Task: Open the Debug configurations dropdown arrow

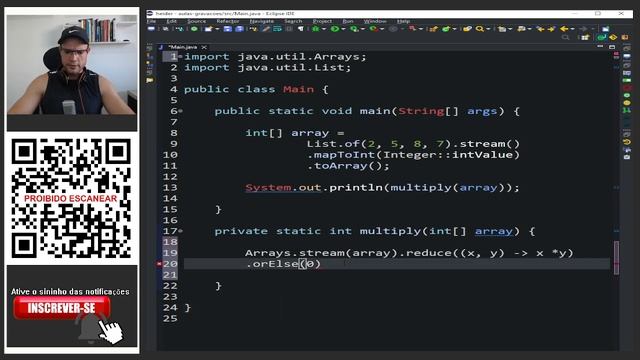Action: (x=324, y=29)
